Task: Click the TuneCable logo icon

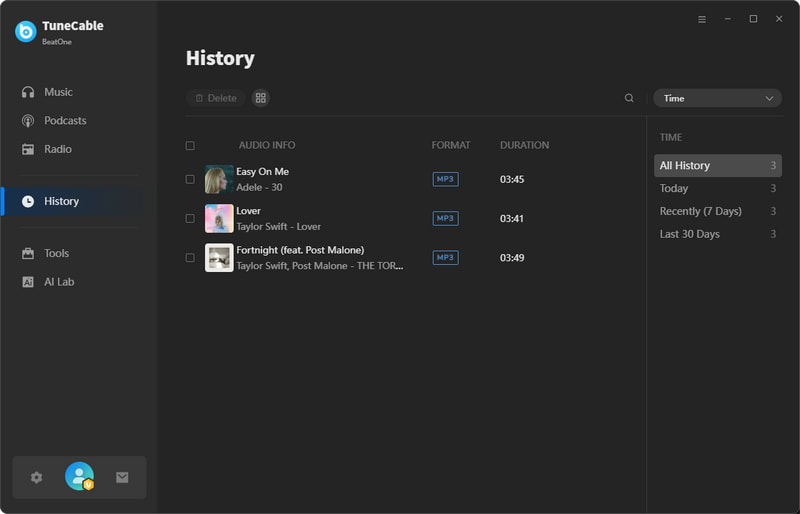Action: (x=26, y=32)
